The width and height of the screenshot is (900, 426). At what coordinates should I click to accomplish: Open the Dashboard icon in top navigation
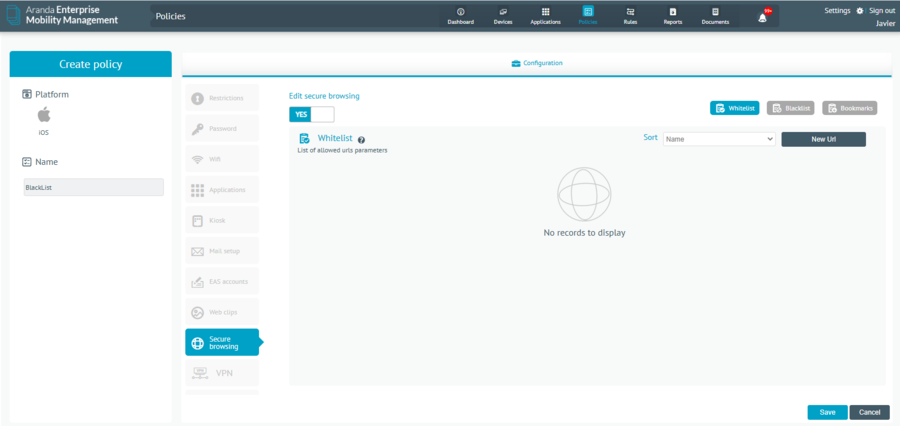[x=460, y=15]
